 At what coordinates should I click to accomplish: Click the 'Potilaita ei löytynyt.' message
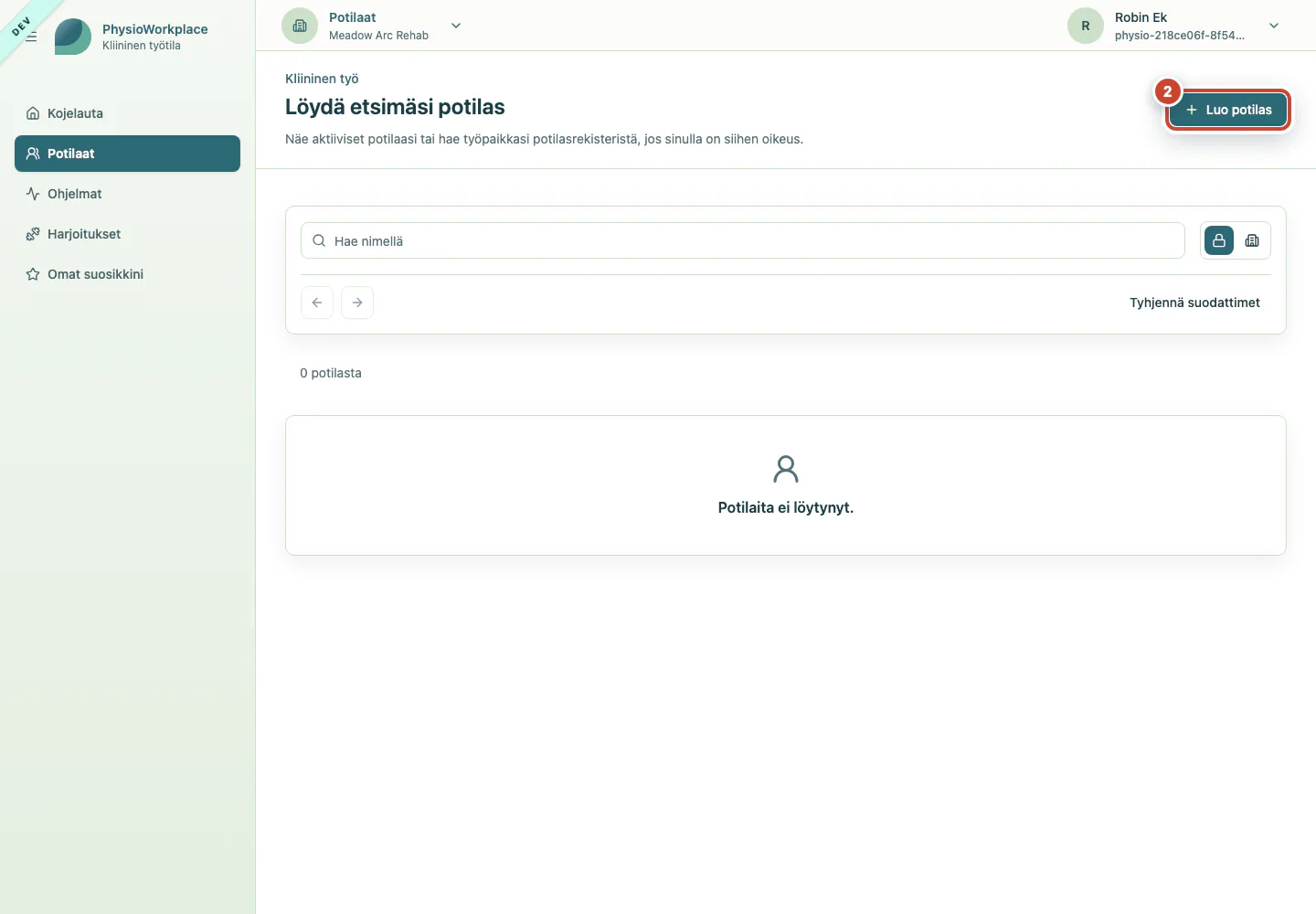[x=786, y=507]
